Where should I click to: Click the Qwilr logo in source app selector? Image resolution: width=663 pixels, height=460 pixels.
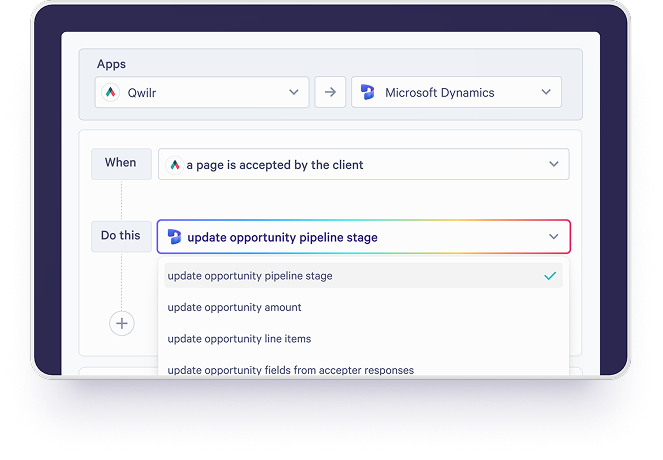point(110,92)
